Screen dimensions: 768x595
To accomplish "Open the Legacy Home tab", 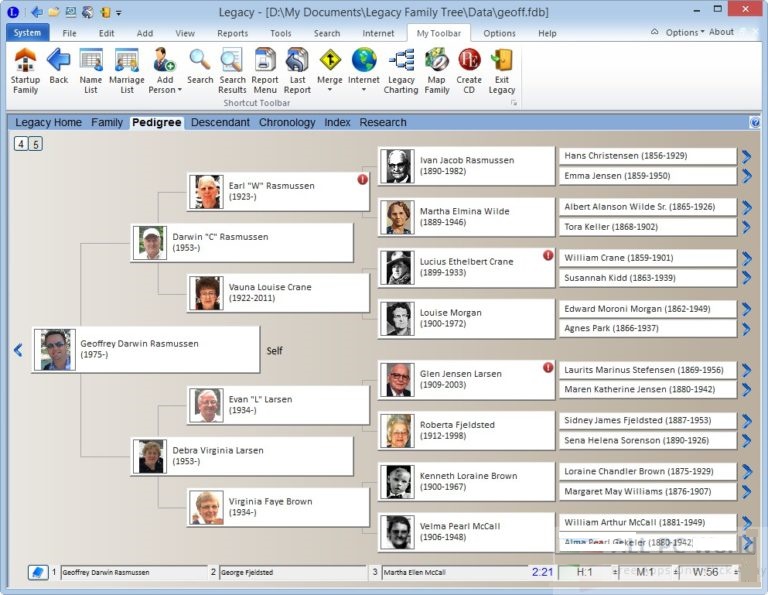I will [48, 122].
